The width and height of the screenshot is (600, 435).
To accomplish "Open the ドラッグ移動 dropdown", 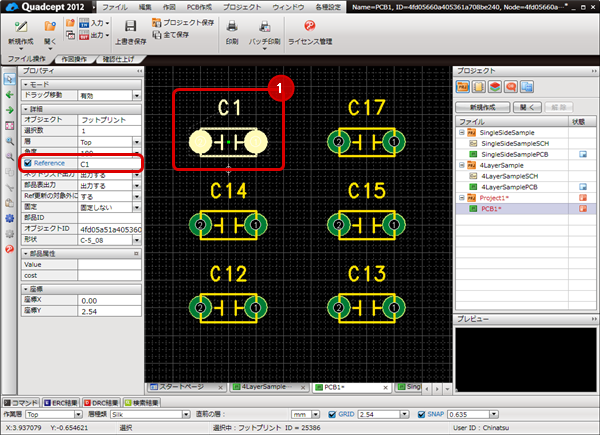I will tap(137, 96).
